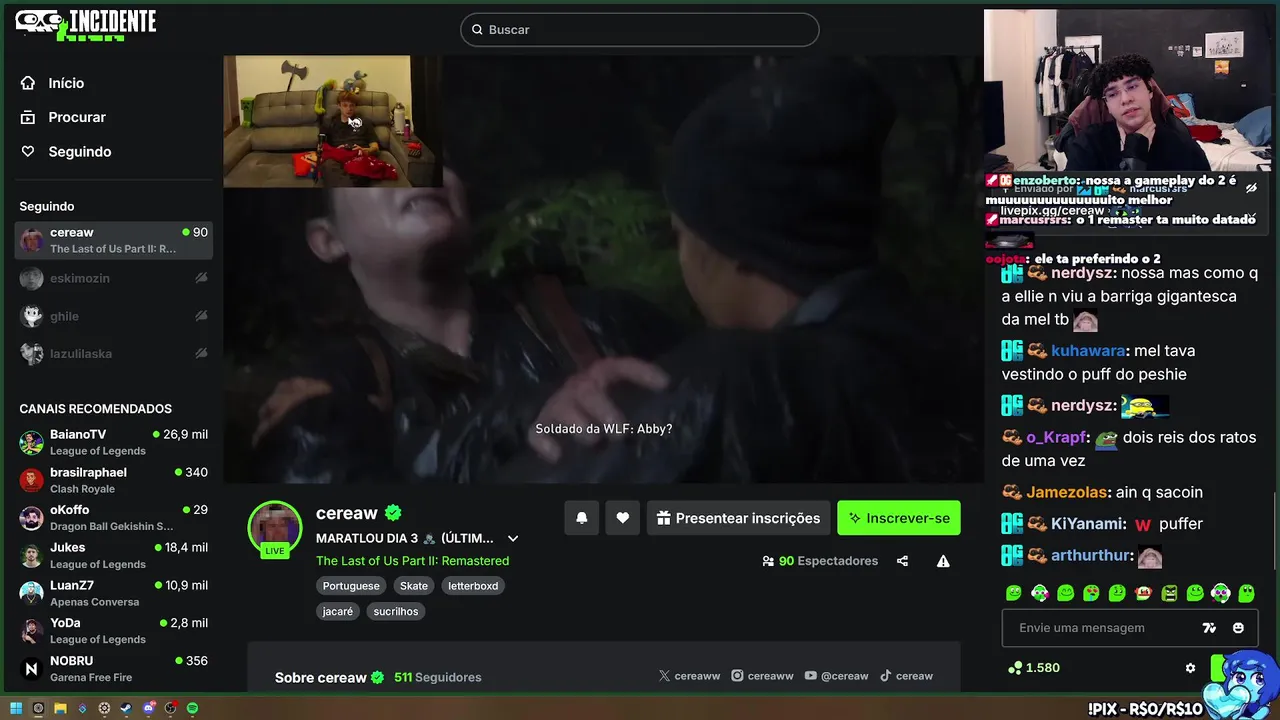Screen dimensions: 1280x720
Task: Select cereaw in the followed channels list
Action: click(x=113, y=240)
